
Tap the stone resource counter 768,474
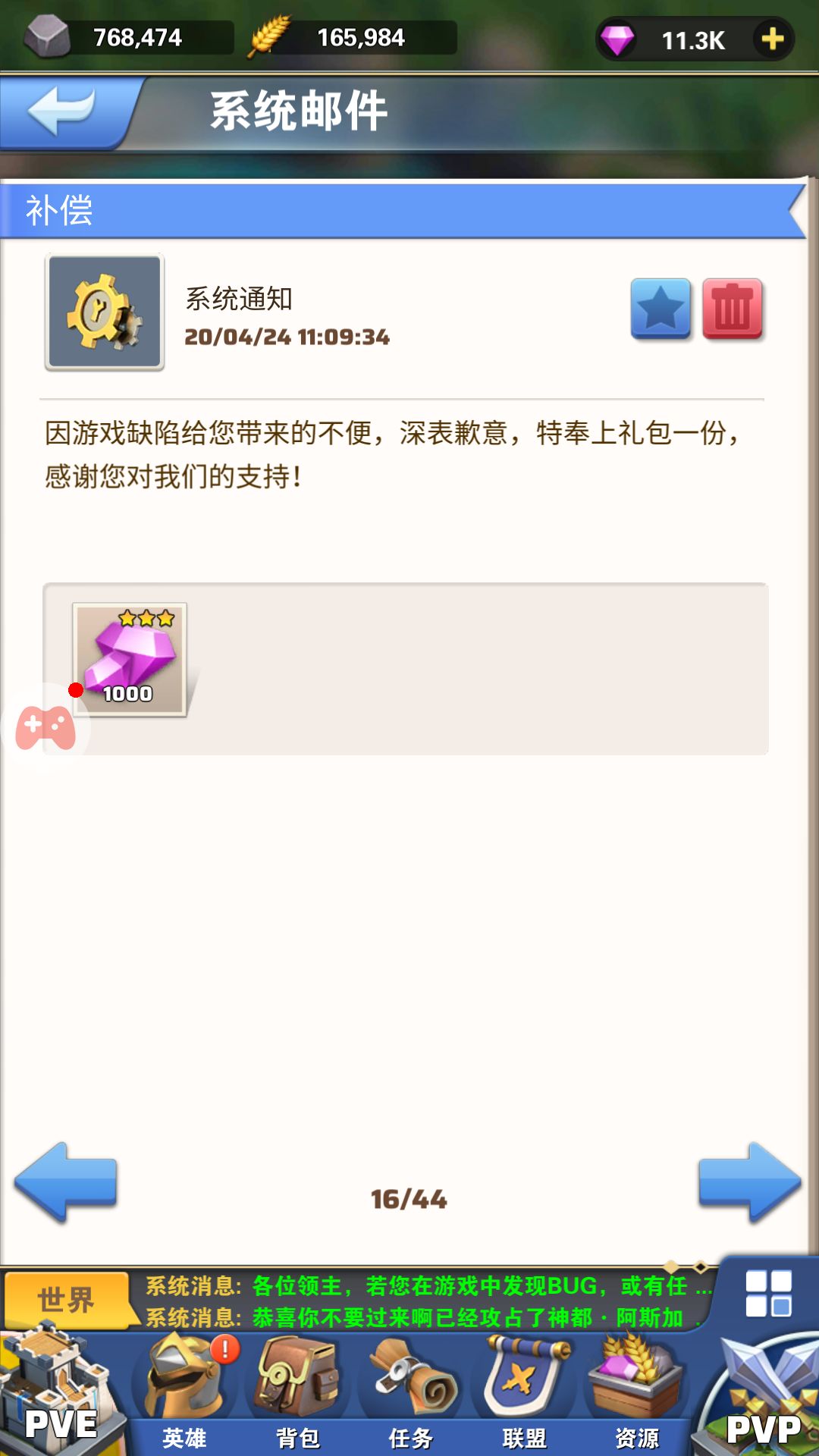(127, 37)
